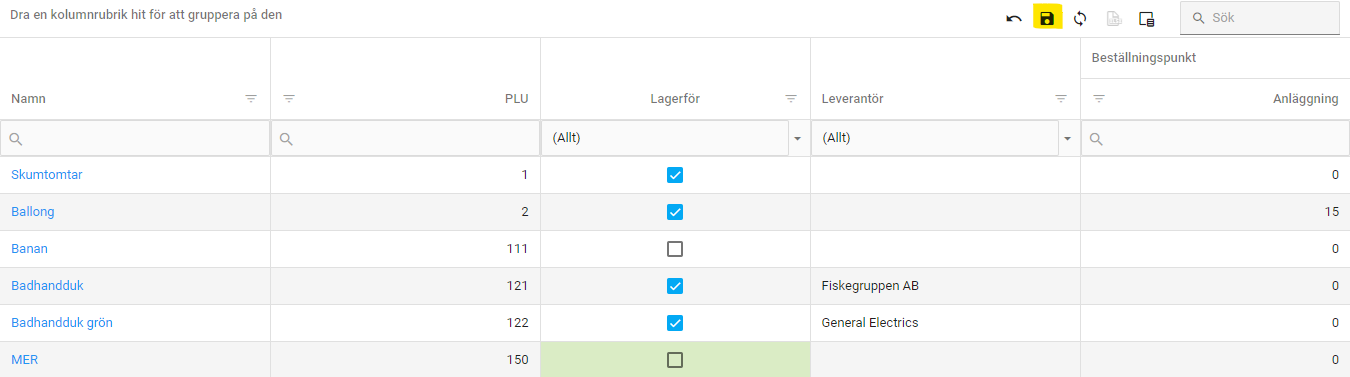Click the yellow highlighted save icon
The width and height of the screenshot is (1350, 377).
click(1047, 18)
